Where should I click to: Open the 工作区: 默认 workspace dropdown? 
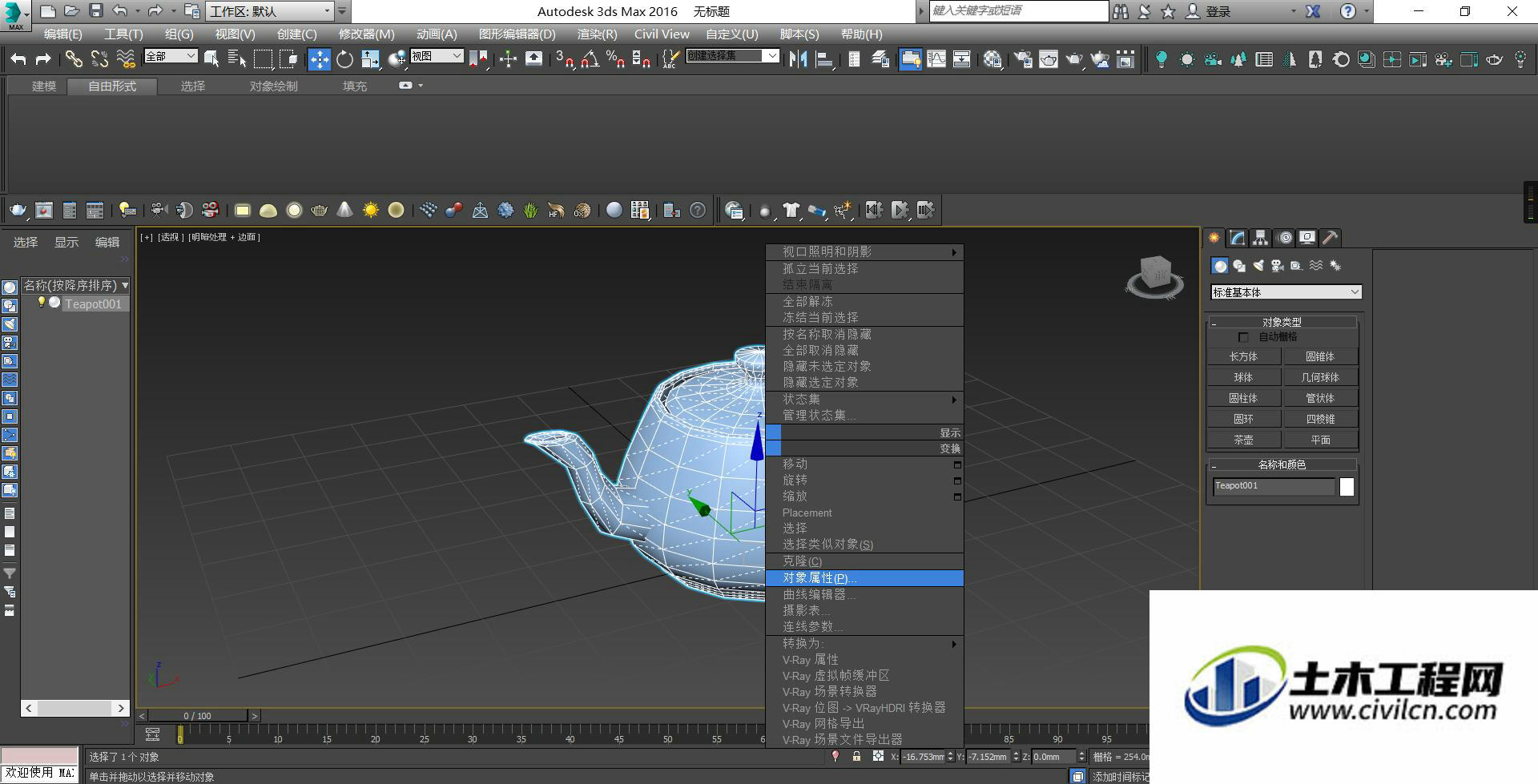(x=270, y=11)
